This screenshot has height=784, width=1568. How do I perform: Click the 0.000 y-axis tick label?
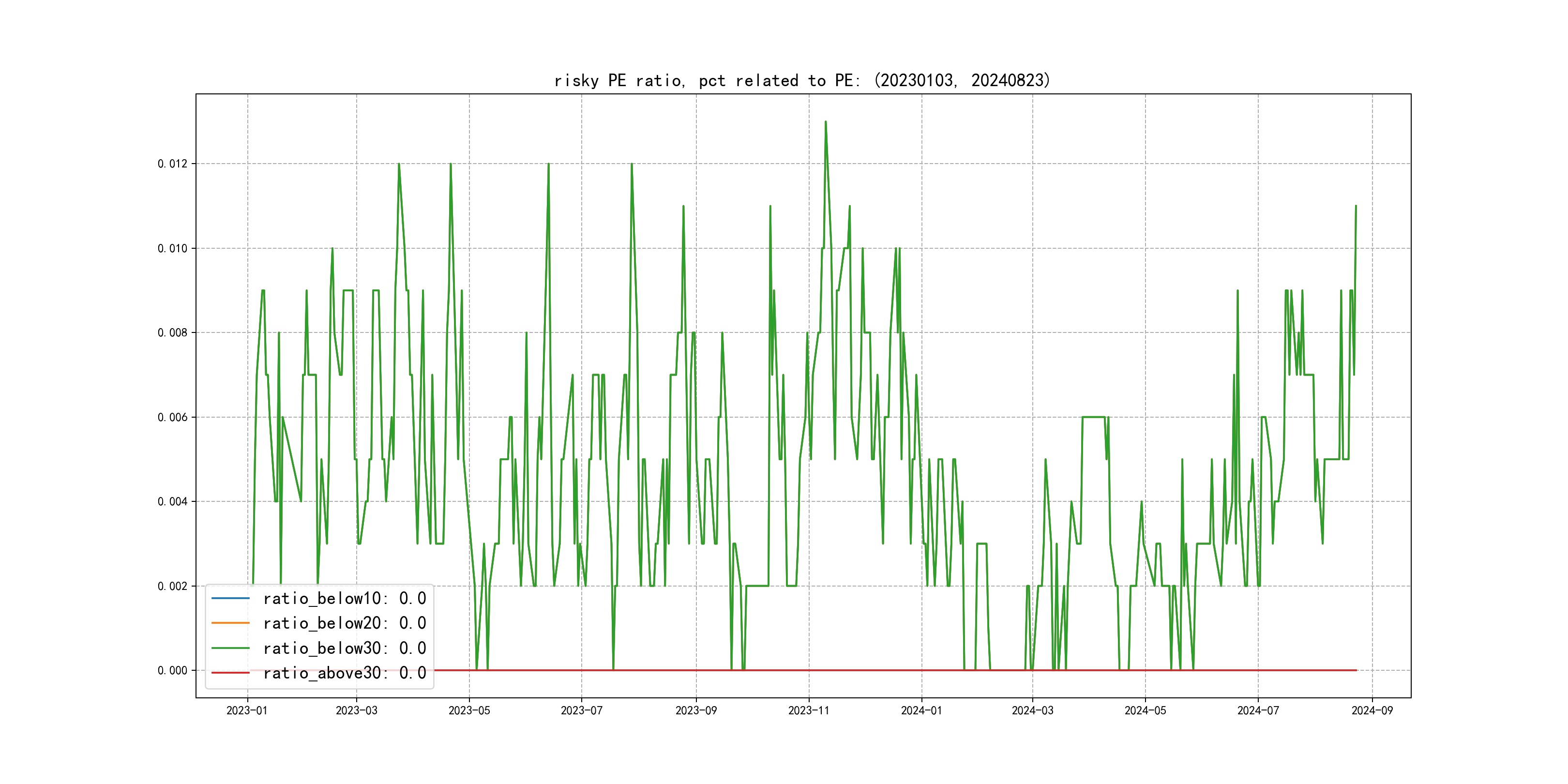pyautogui.click(x=172, y=671)
